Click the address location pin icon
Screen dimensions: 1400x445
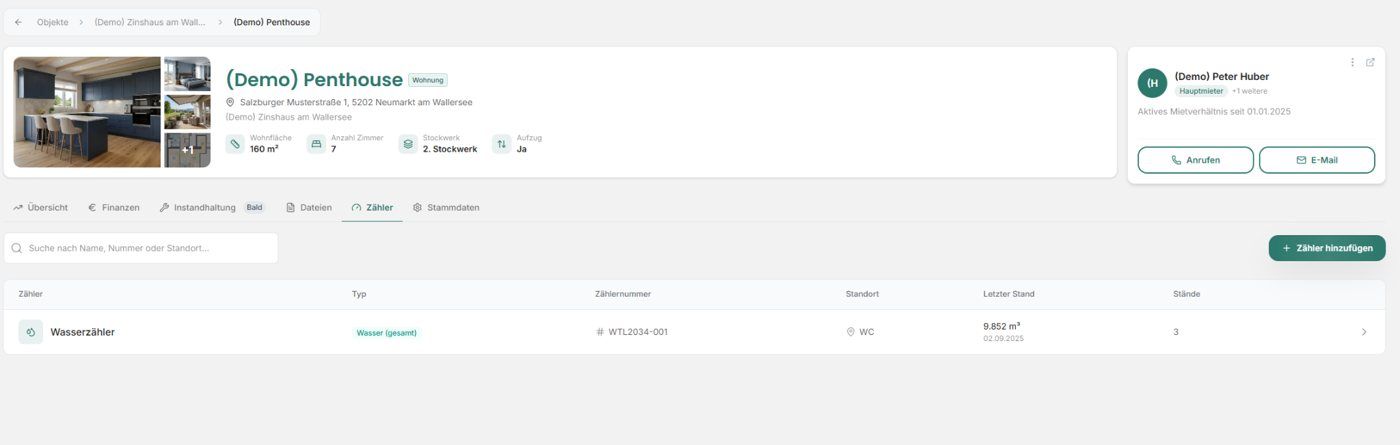click(230, 102)
